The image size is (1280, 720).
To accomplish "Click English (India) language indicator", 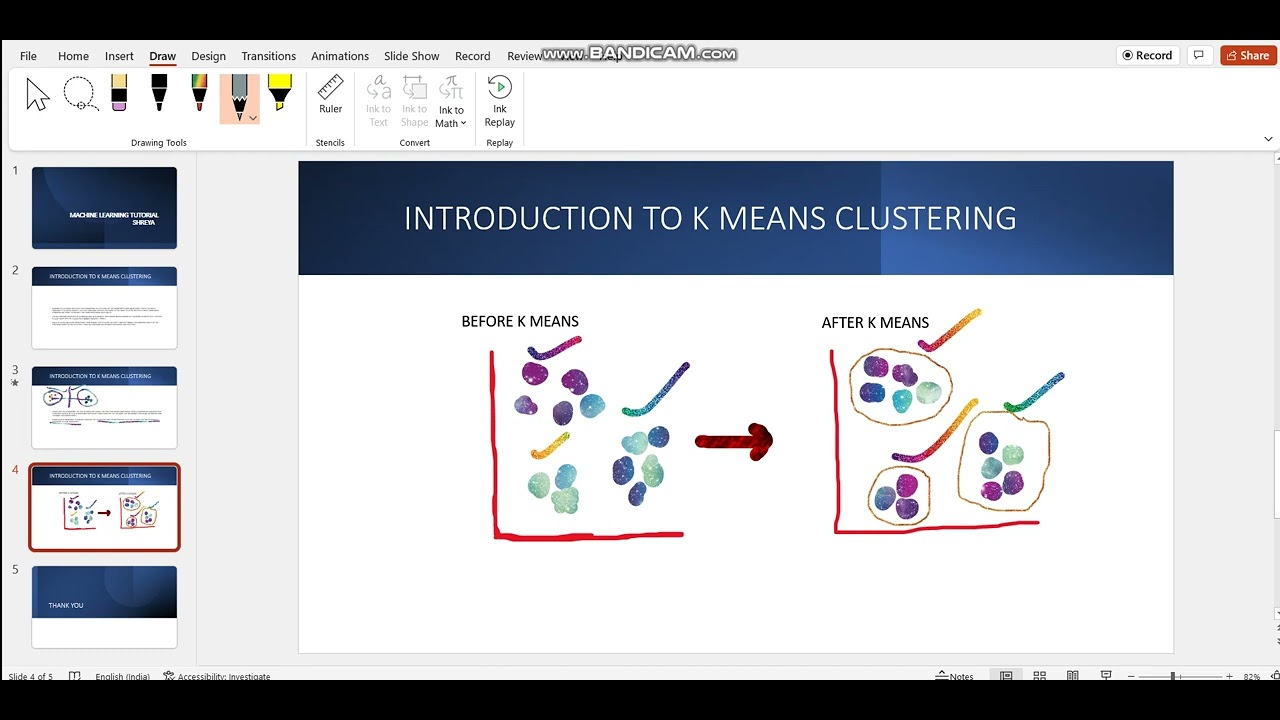I will tap(123, 676).
